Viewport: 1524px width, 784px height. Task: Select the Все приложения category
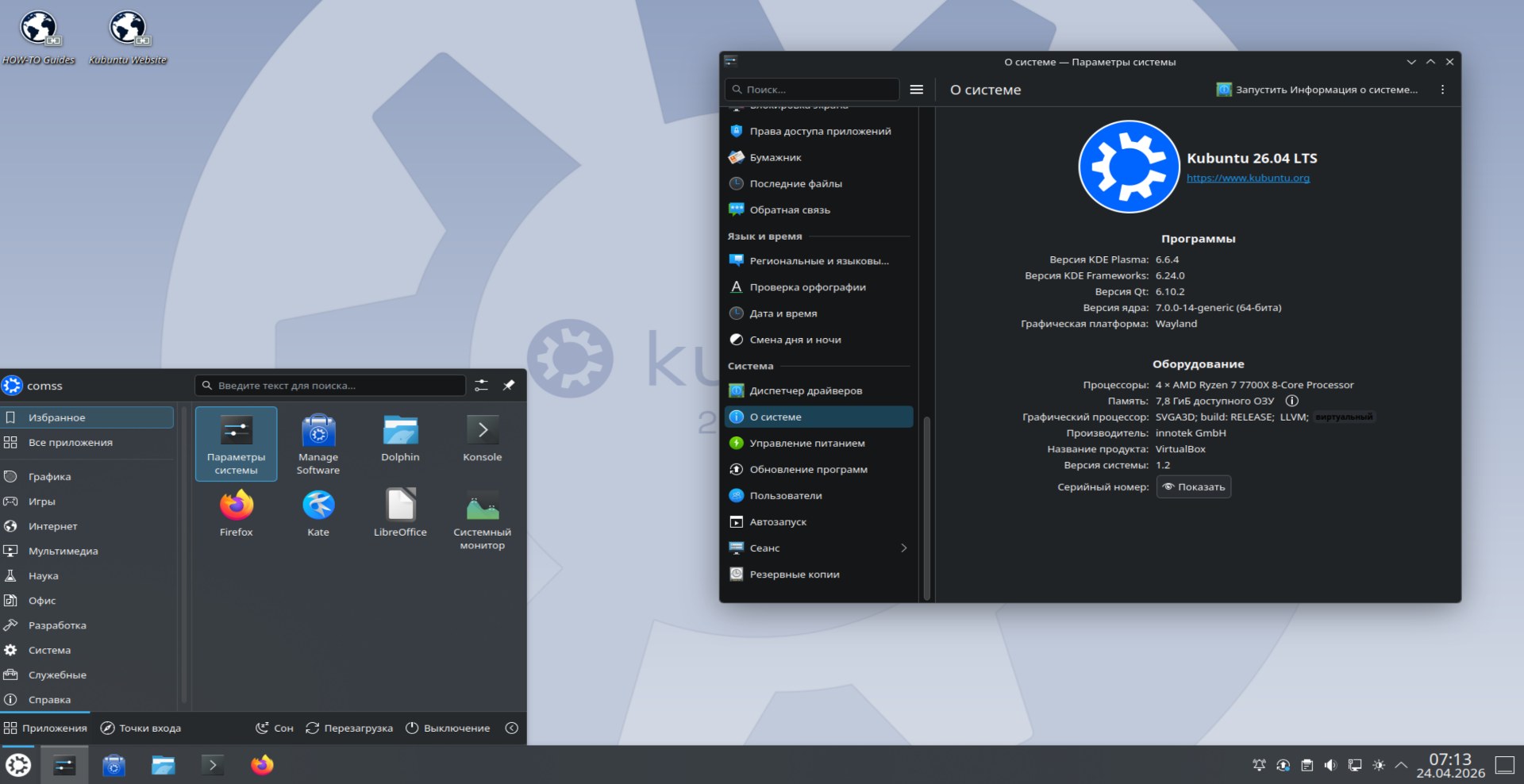[x=71, y=443]
